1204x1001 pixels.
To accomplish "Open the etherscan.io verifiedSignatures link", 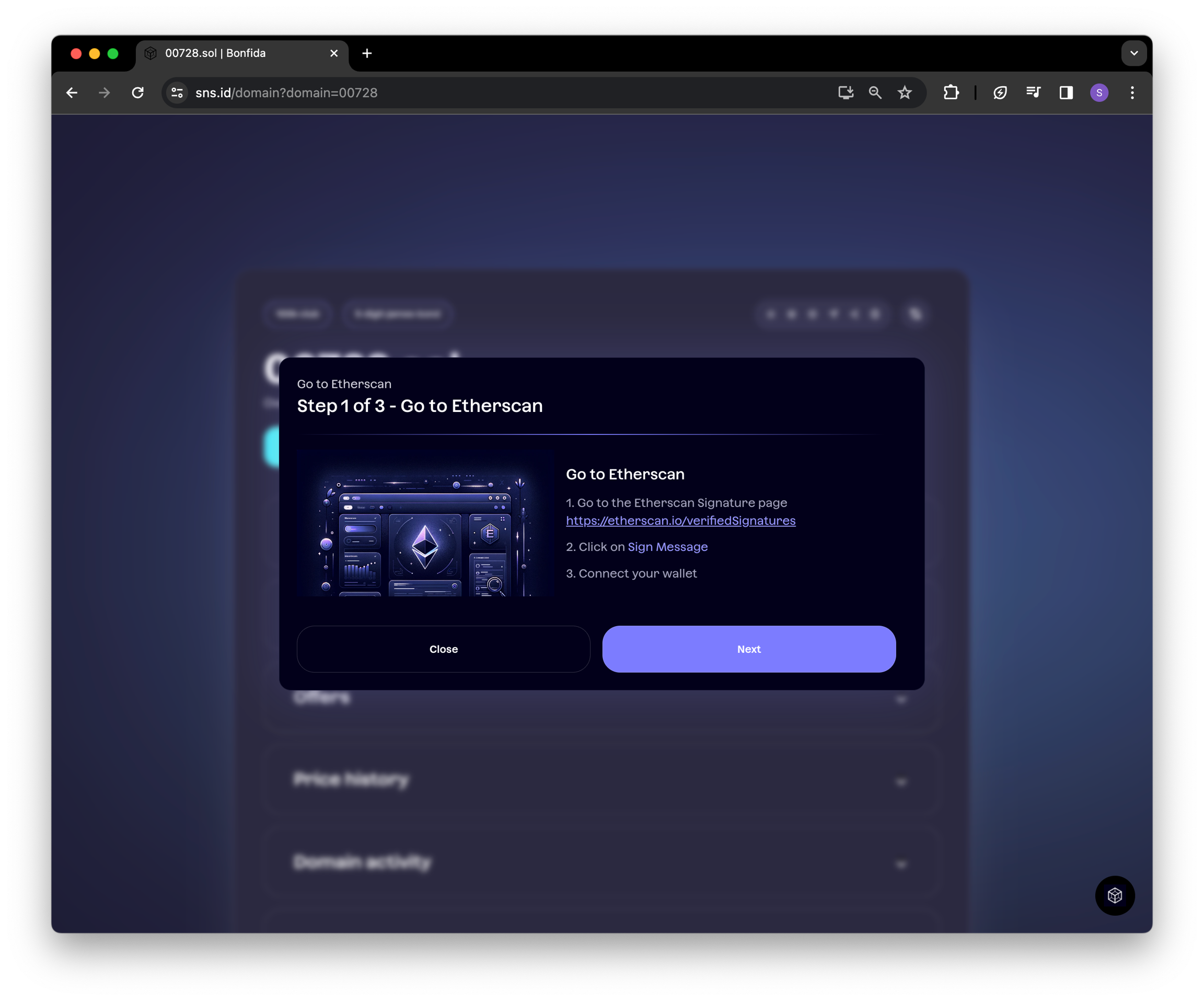I will (x=680, y=521).
